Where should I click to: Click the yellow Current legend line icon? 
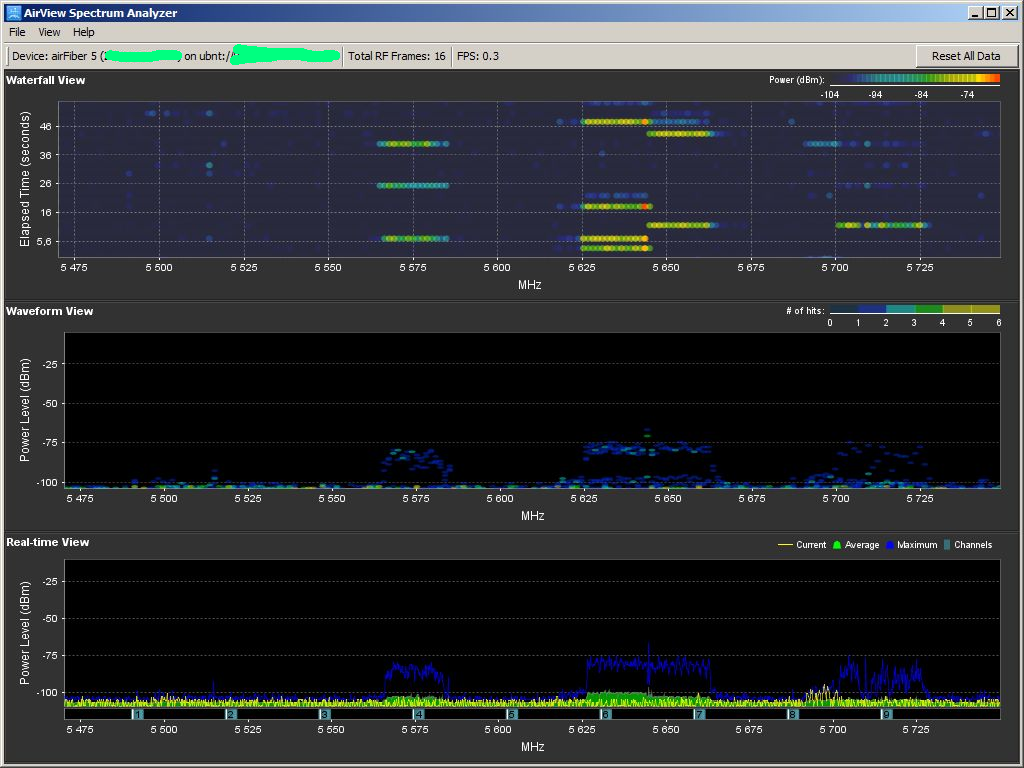pyautogui.click(x=785, y=545)
